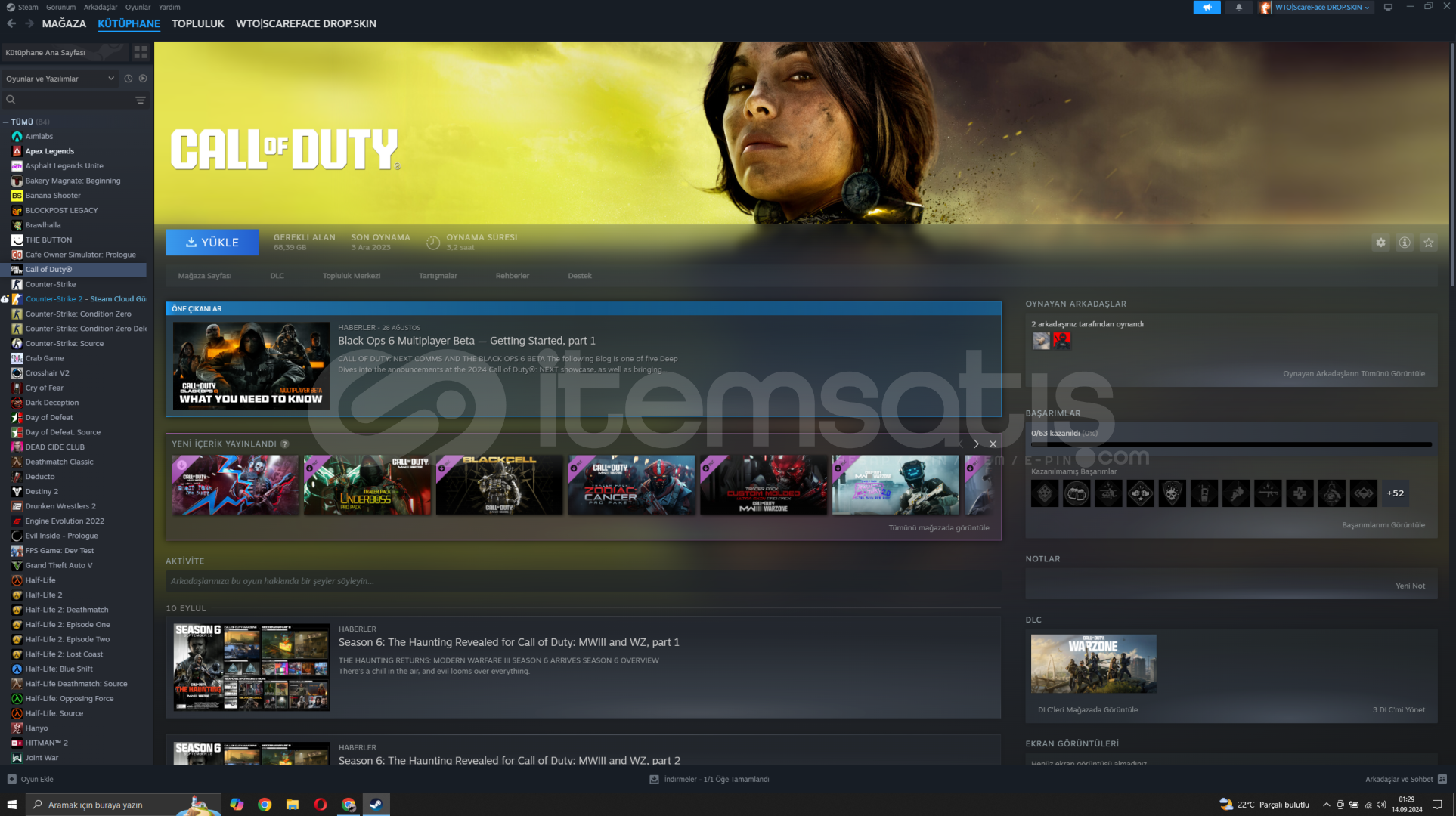This screenshot has width=1456, height=816.
Task: Open advanced filter options icon
Action: [141, 100]
